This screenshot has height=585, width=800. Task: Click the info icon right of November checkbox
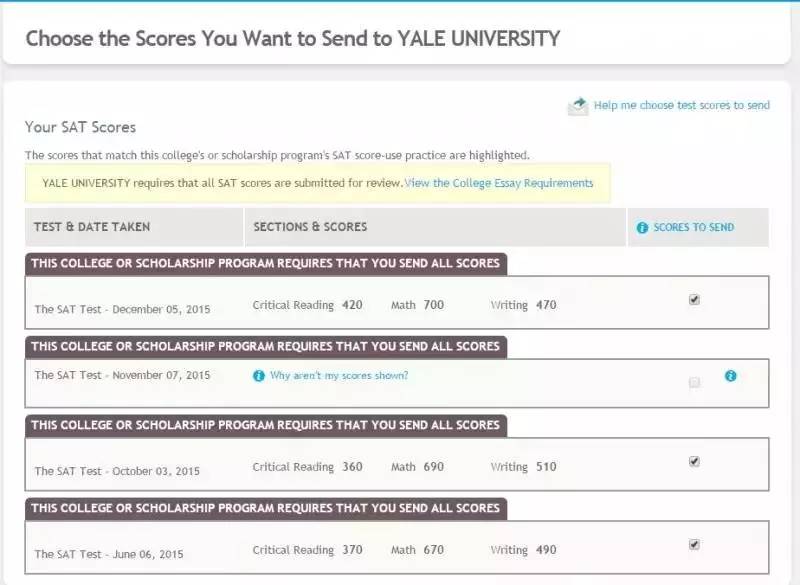click(731, 376)
